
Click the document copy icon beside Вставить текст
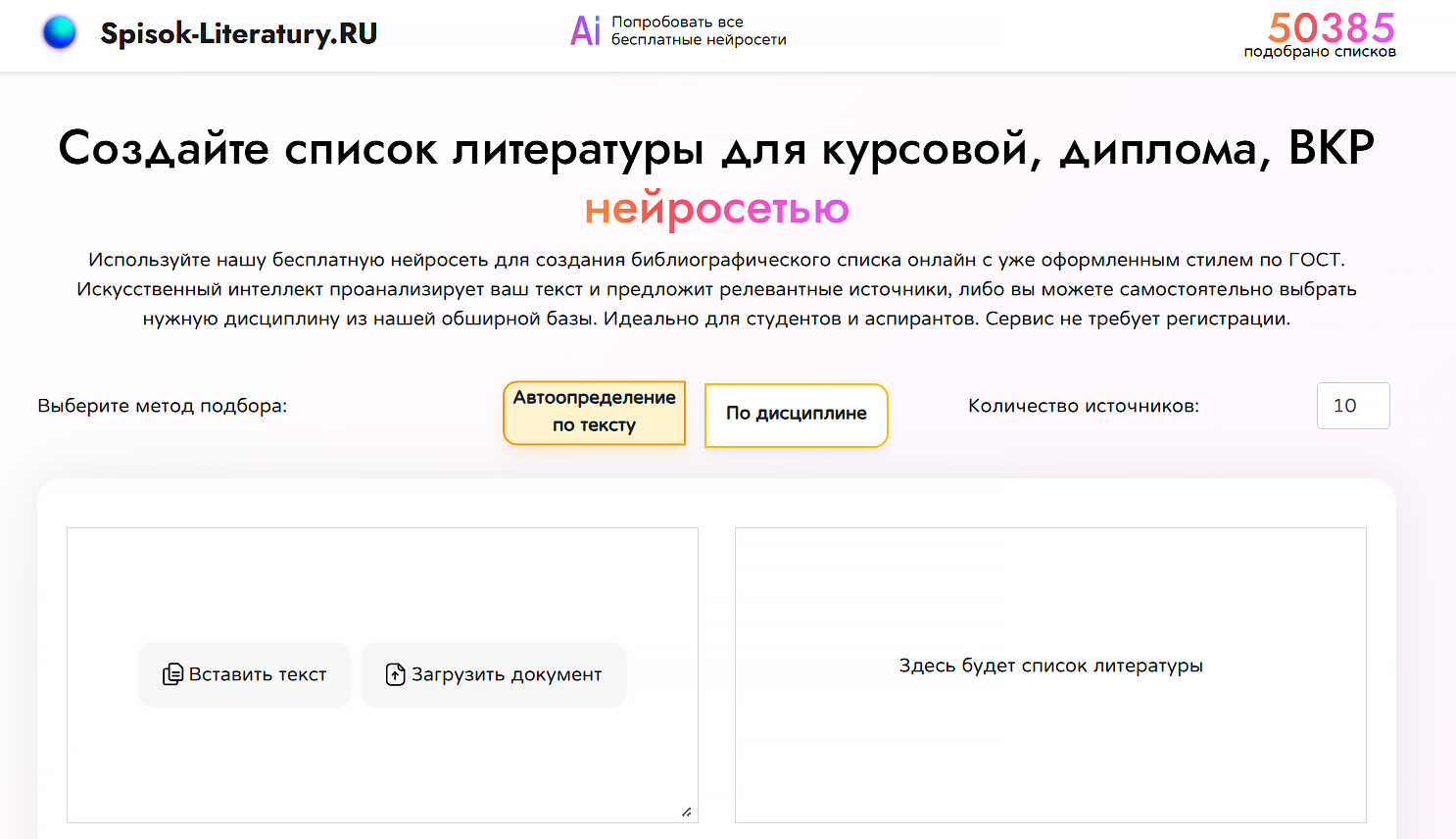point(172,673)
